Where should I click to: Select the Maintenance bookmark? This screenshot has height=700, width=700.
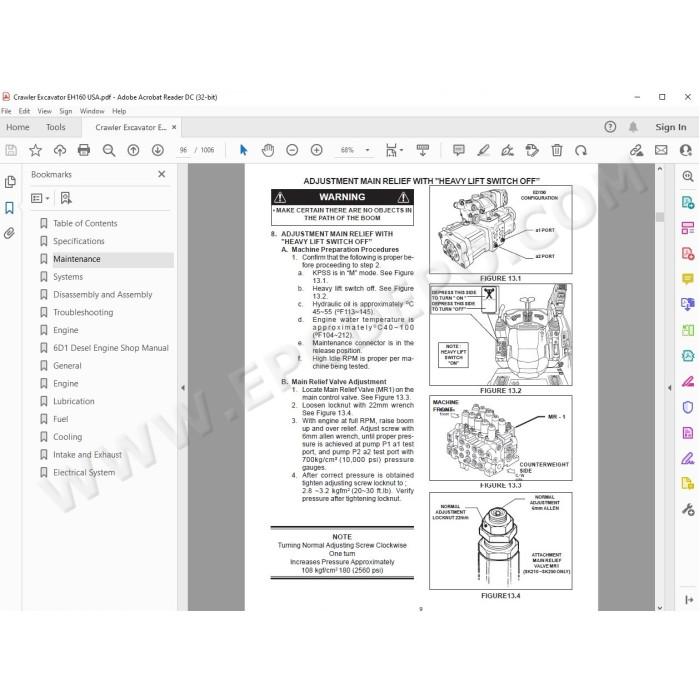click(77, 259)
